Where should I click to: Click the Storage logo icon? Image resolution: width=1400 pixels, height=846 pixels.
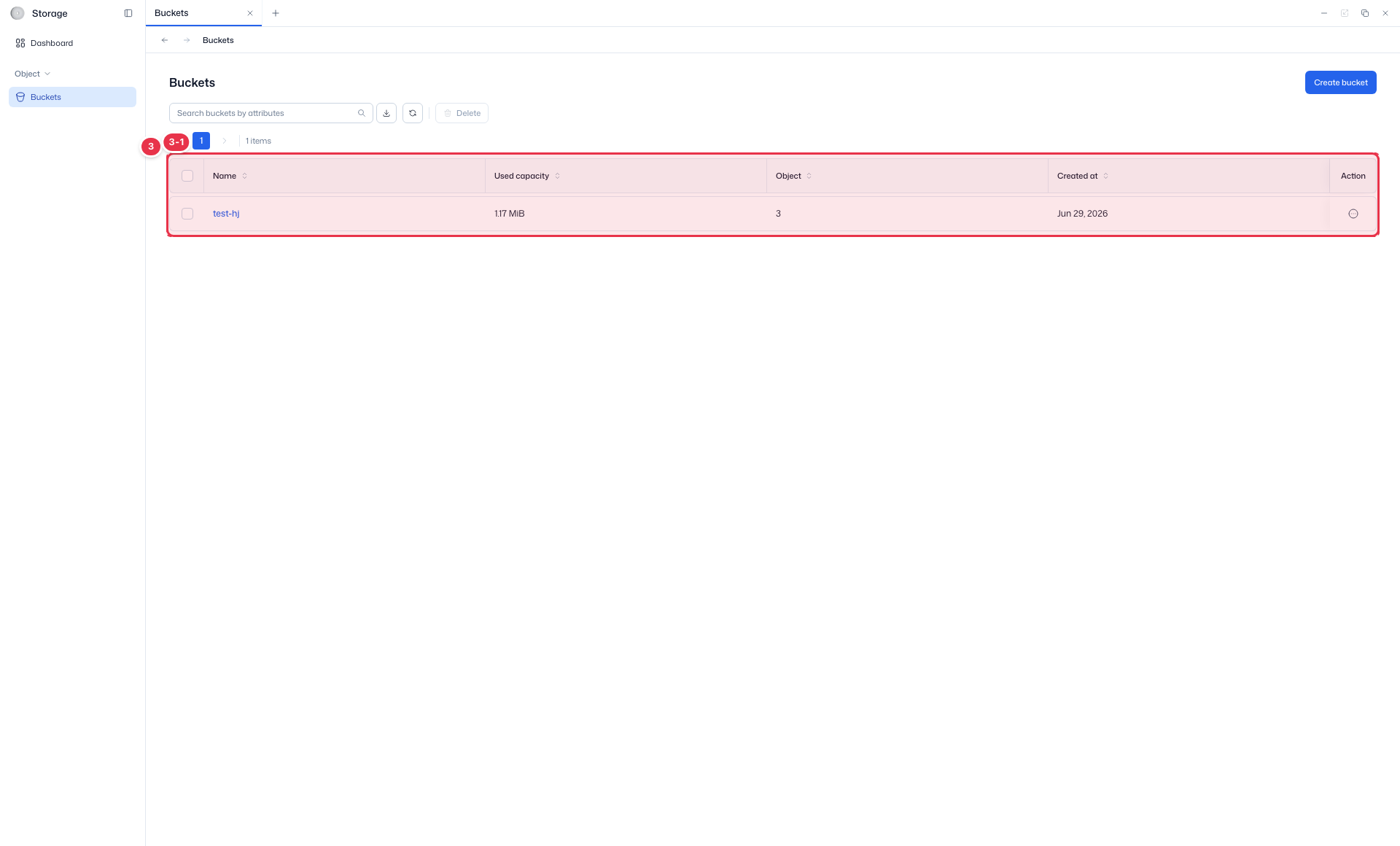click(17, 13)
